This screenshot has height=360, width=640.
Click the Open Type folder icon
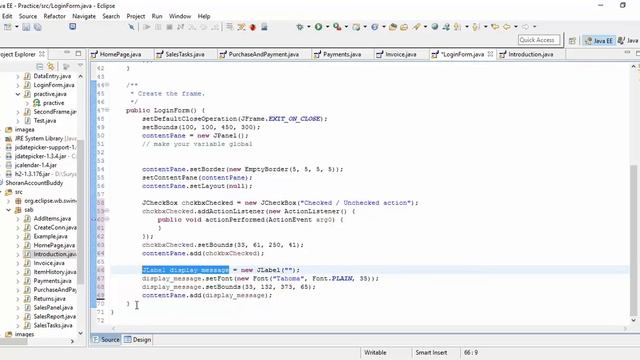[393, 27]
